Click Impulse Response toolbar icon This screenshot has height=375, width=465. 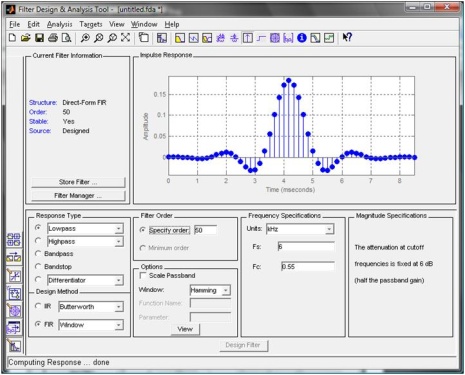[247, 38]
